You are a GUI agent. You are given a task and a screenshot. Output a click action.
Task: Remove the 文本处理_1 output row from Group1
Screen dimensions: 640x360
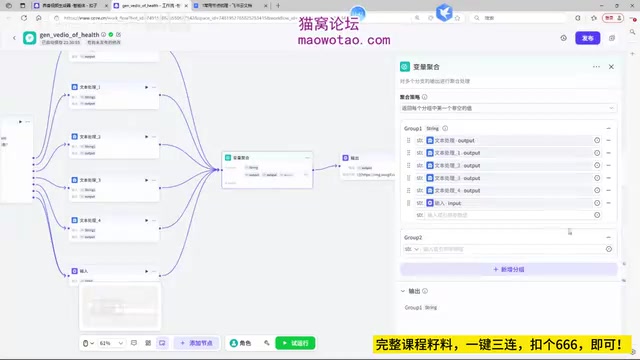coord(608,153)
